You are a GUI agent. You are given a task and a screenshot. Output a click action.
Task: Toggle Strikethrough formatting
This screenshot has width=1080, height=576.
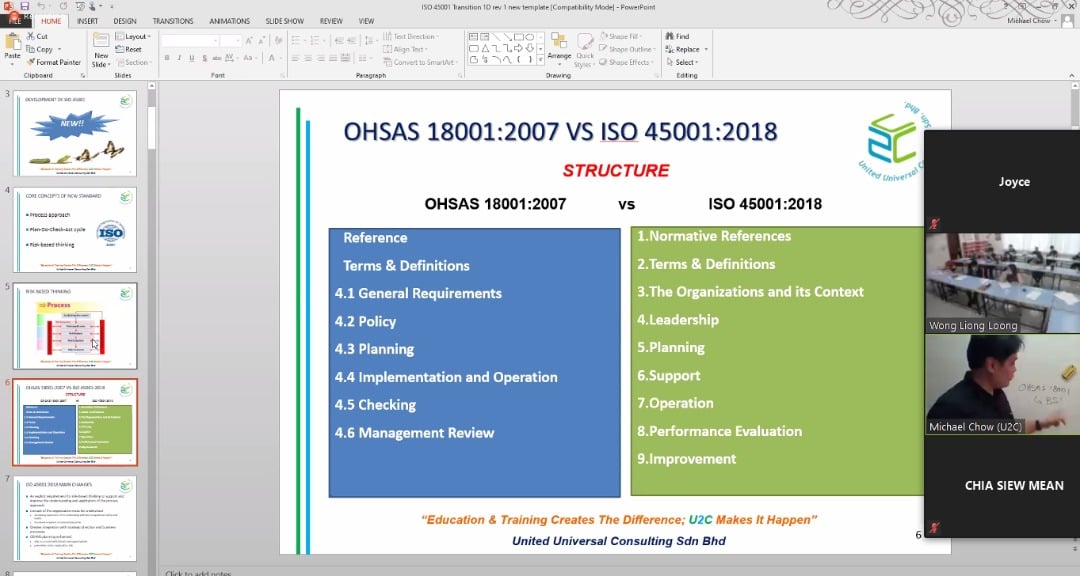(x=217, y=58)
